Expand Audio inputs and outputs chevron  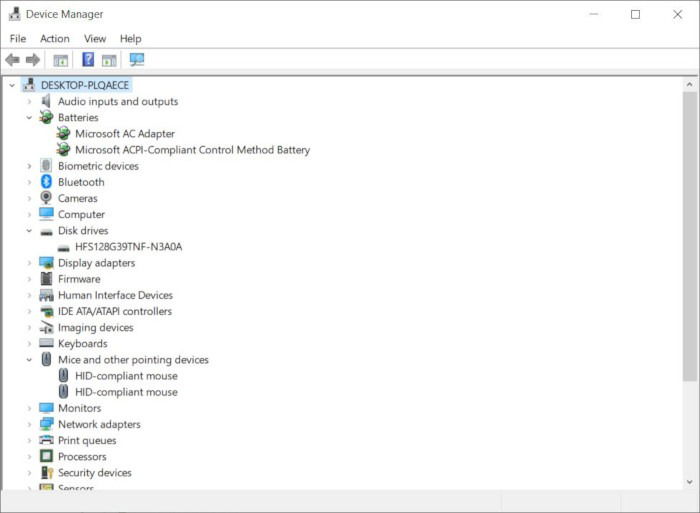tap(29, 101)
